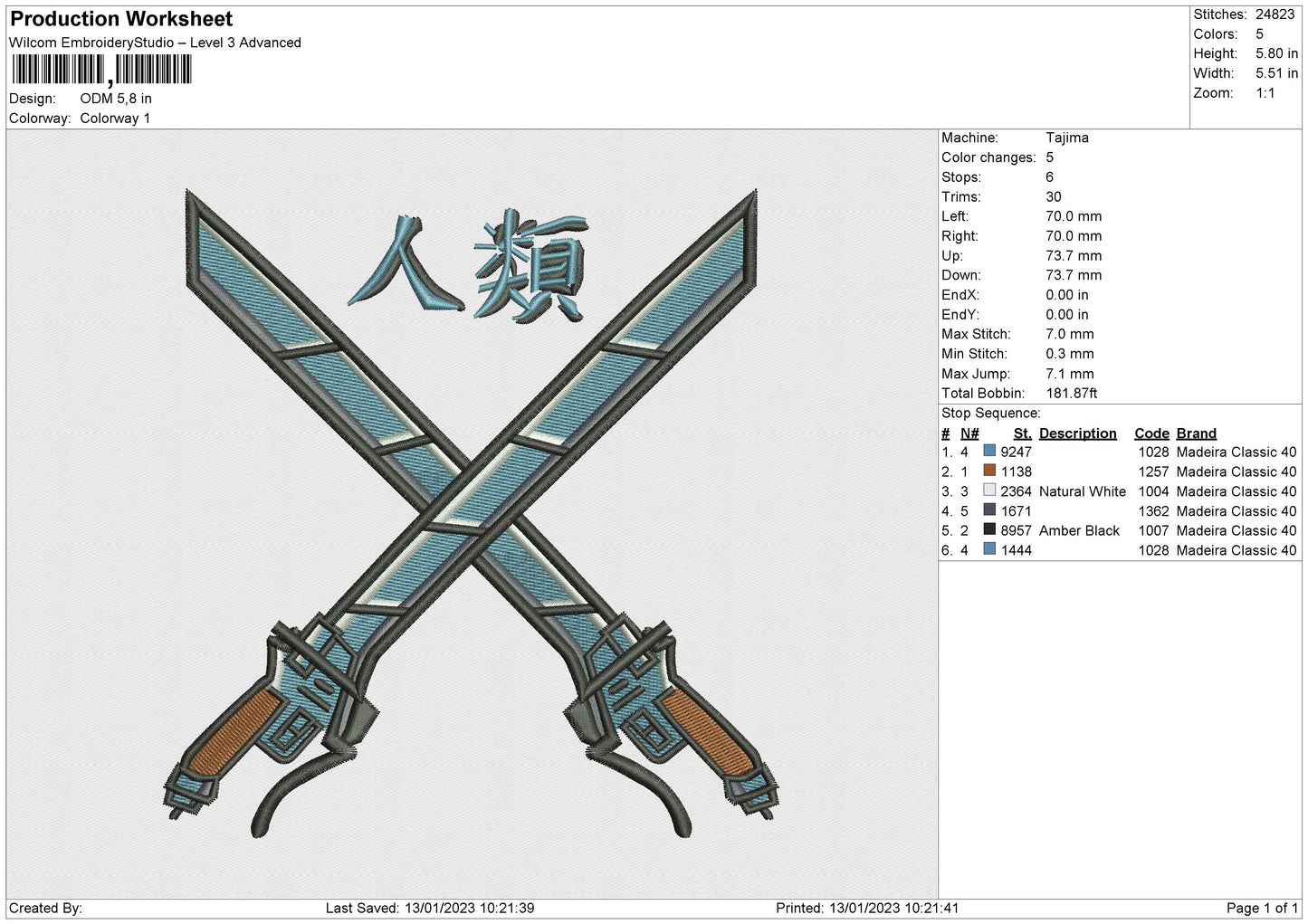Image resolution: width=1308 pixels, height=924 pixels.
Task: Click the design name 'ODM 5,8 in'
Action: pos(116,99)
